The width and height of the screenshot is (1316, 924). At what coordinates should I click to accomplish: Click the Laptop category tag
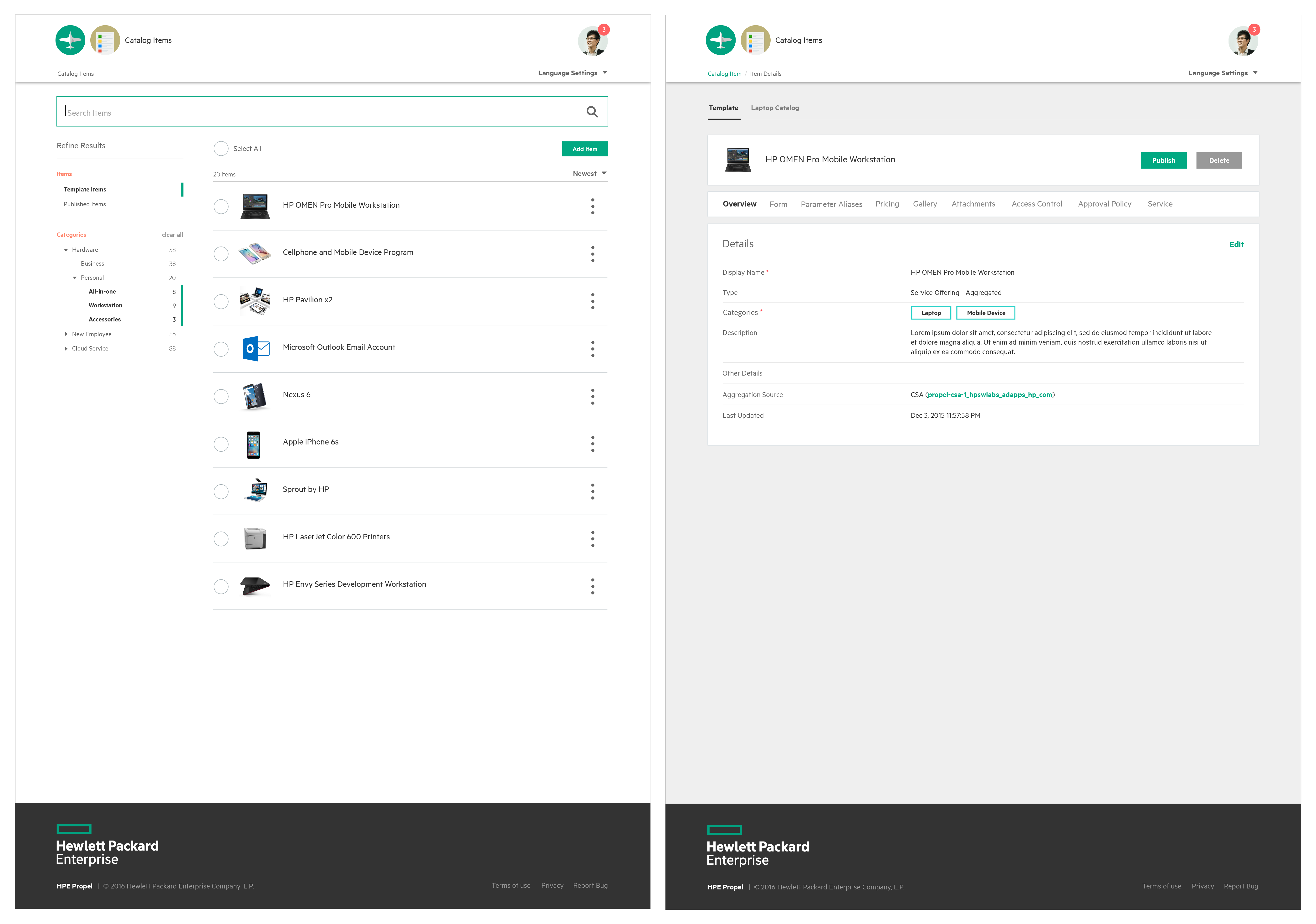pyautogui.click(x=931, y=313)
